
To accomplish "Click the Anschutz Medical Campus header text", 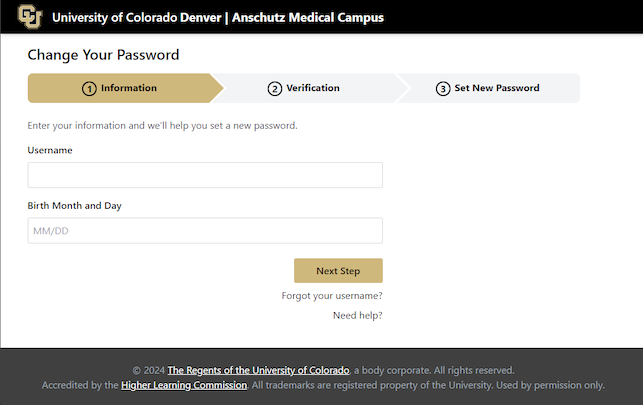I will tap(308, 18).
